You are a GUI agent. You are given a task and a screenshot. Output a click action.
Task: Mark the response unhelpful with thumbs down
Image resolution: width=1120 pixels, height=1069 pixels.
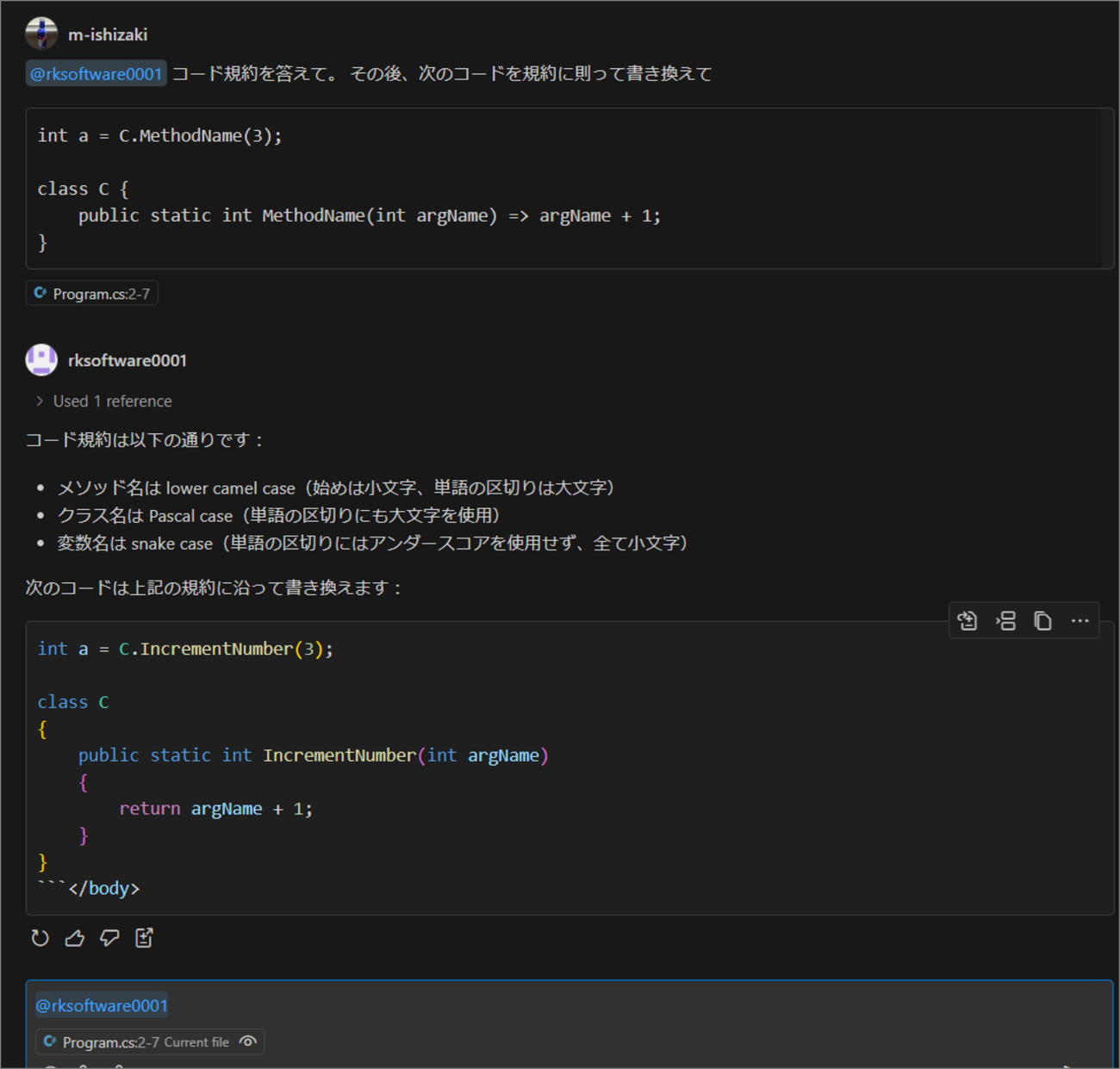(109, 937)
